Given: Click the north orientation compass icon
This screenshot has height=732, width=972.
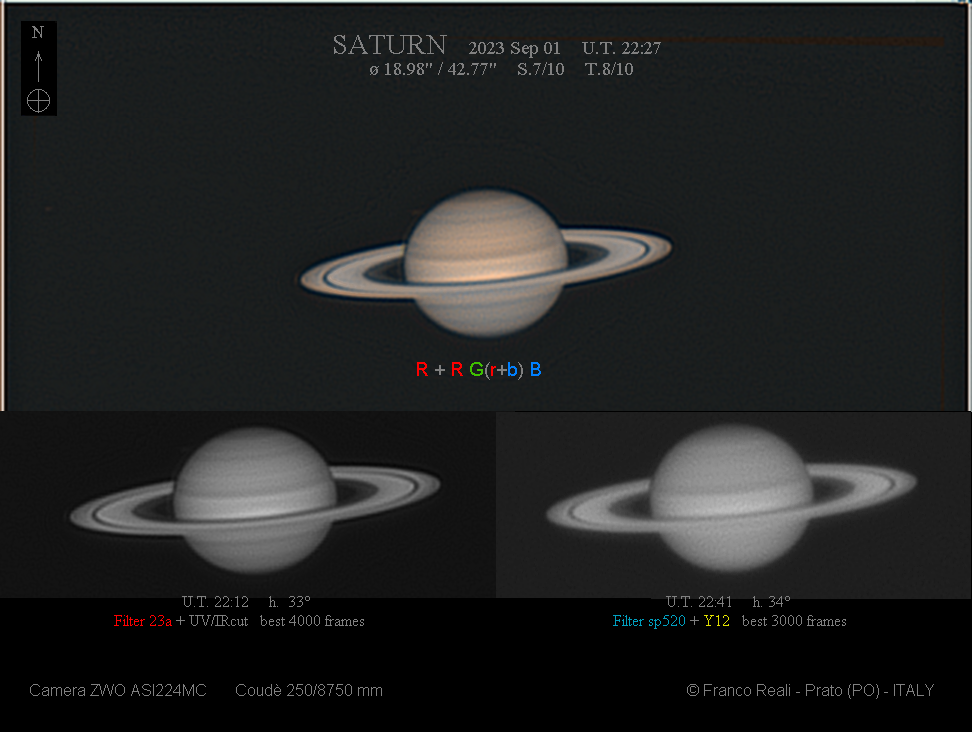Looking at the screenshot, I should pos(38,68).
